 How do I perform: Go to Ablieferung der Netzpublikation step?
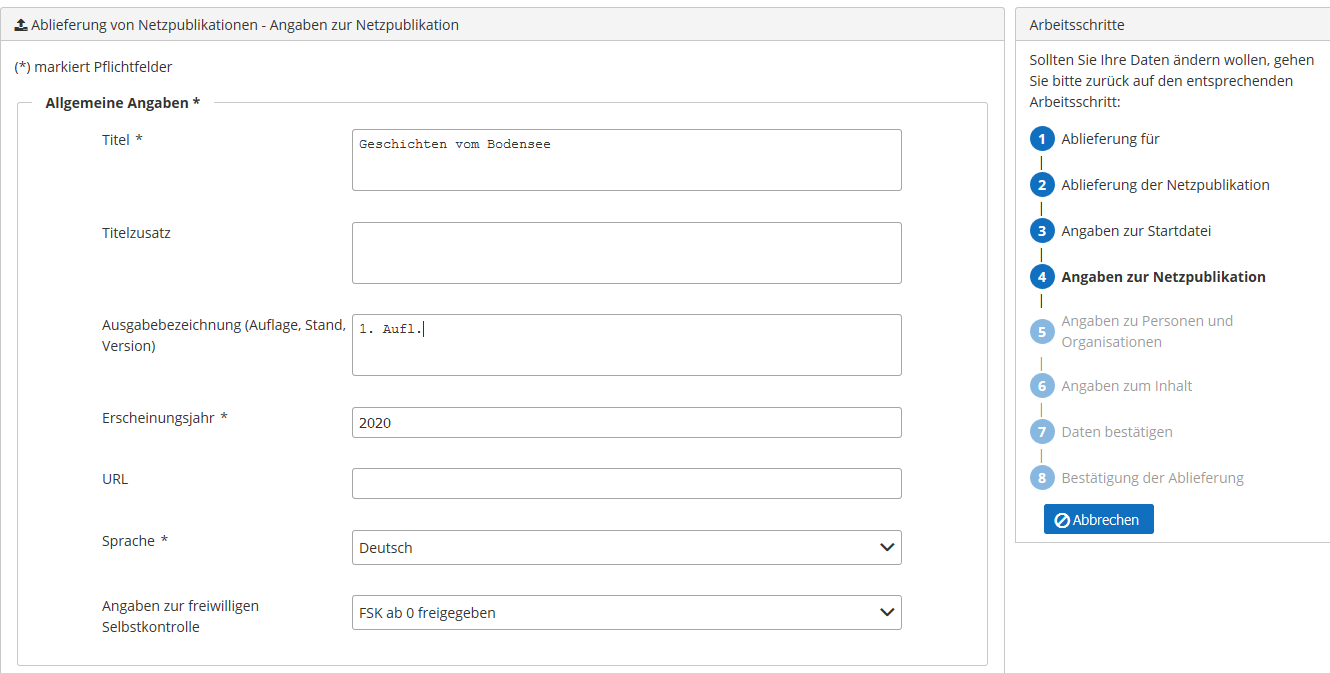coord(1165,185)
